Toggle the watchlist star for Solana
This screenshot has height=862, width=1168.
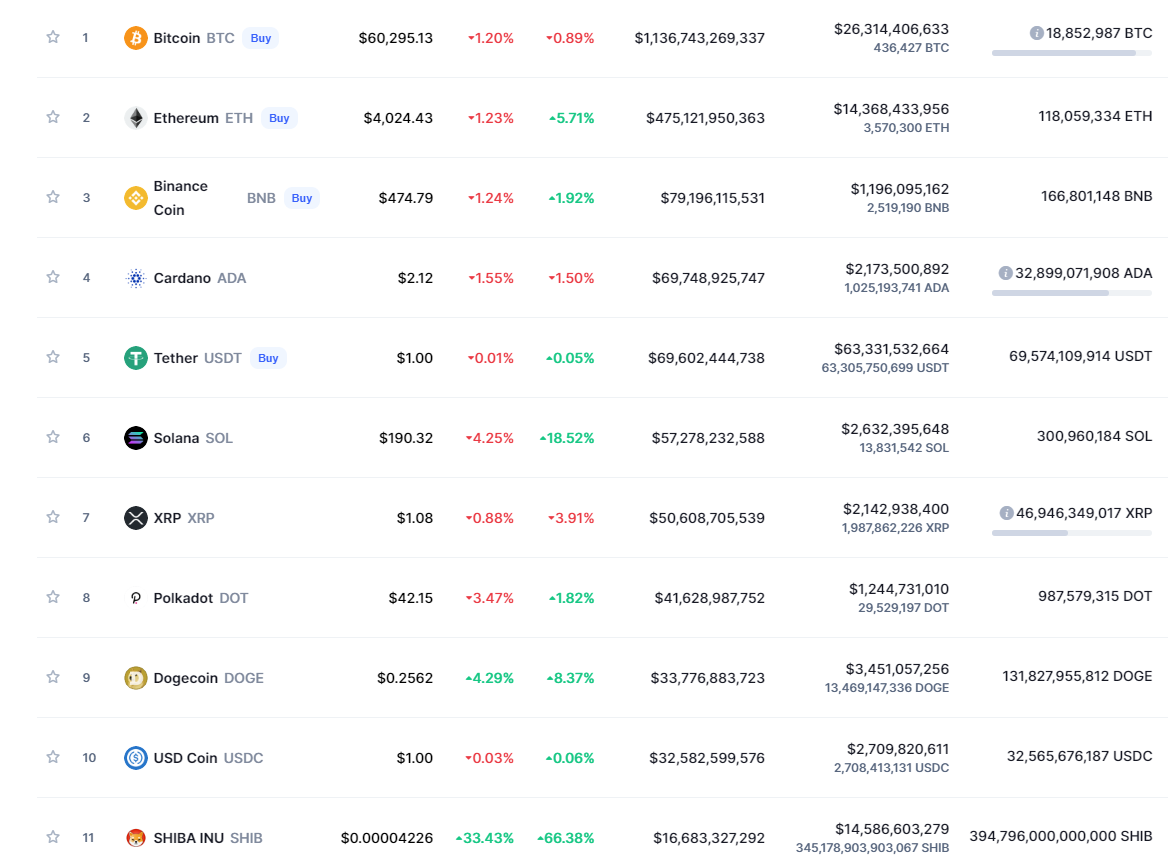[53, 437]
